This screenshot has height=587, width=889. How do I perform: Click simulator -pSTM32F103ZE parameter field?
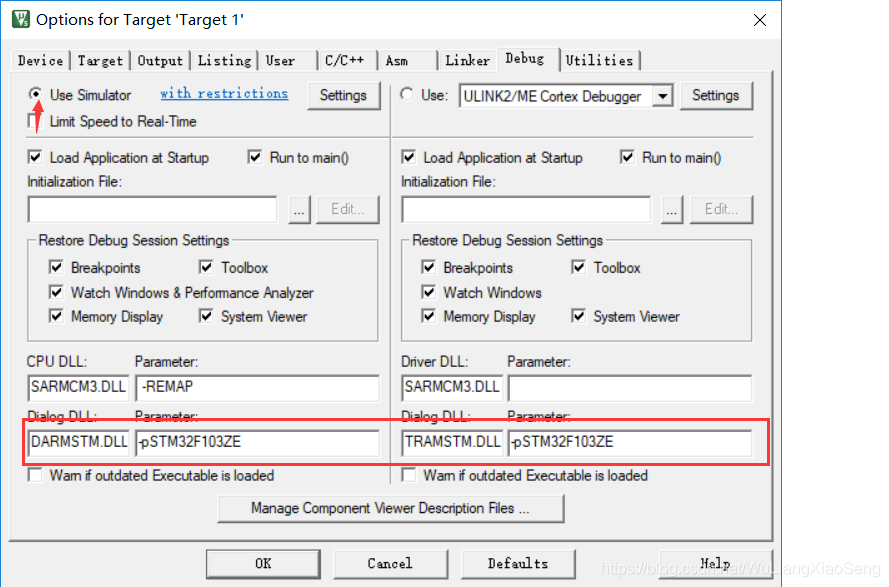(x=257, y=442)
